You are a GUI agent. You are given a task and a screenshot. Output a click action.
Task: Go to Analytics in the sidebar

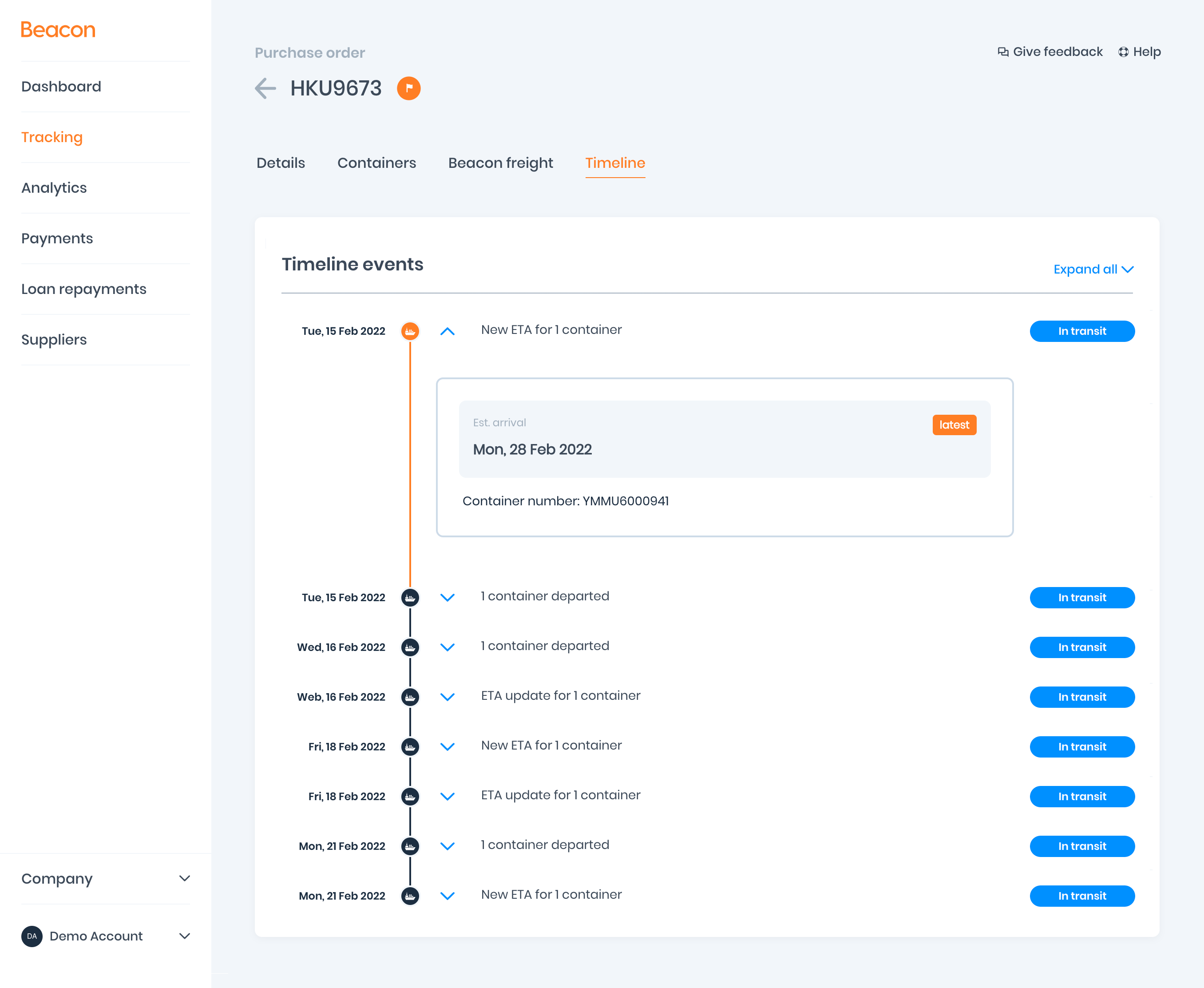pyautogui.click(x=54, y=188)
